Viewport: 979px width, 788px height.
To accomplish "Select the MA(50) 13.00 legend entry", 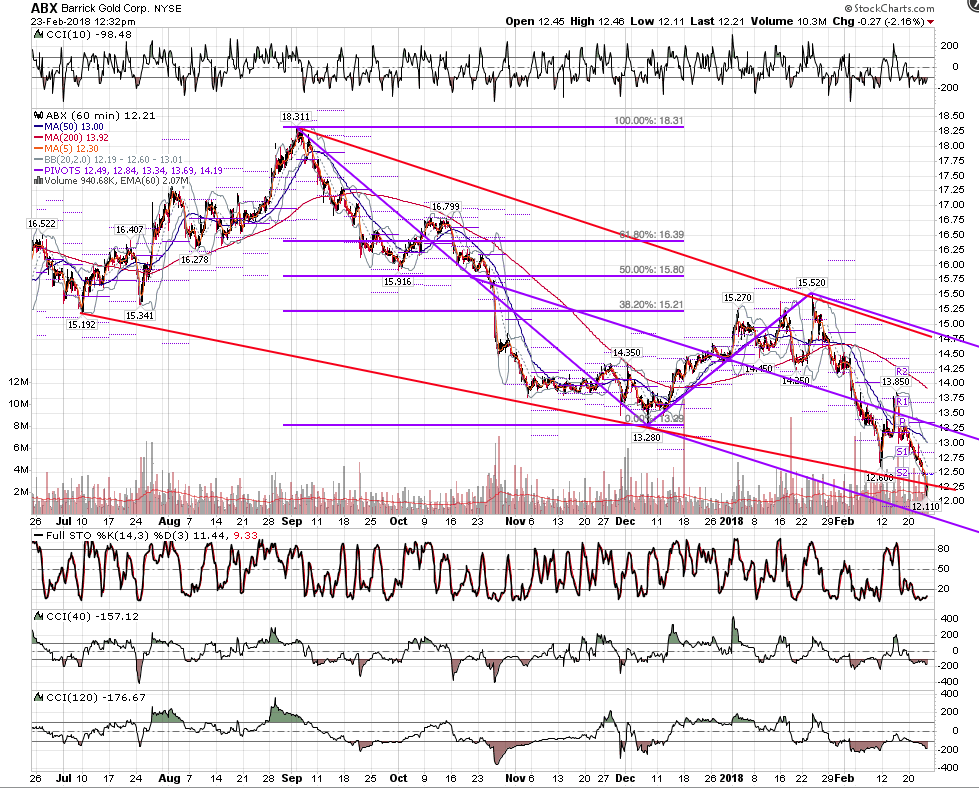I will click(x=69, y=127).
